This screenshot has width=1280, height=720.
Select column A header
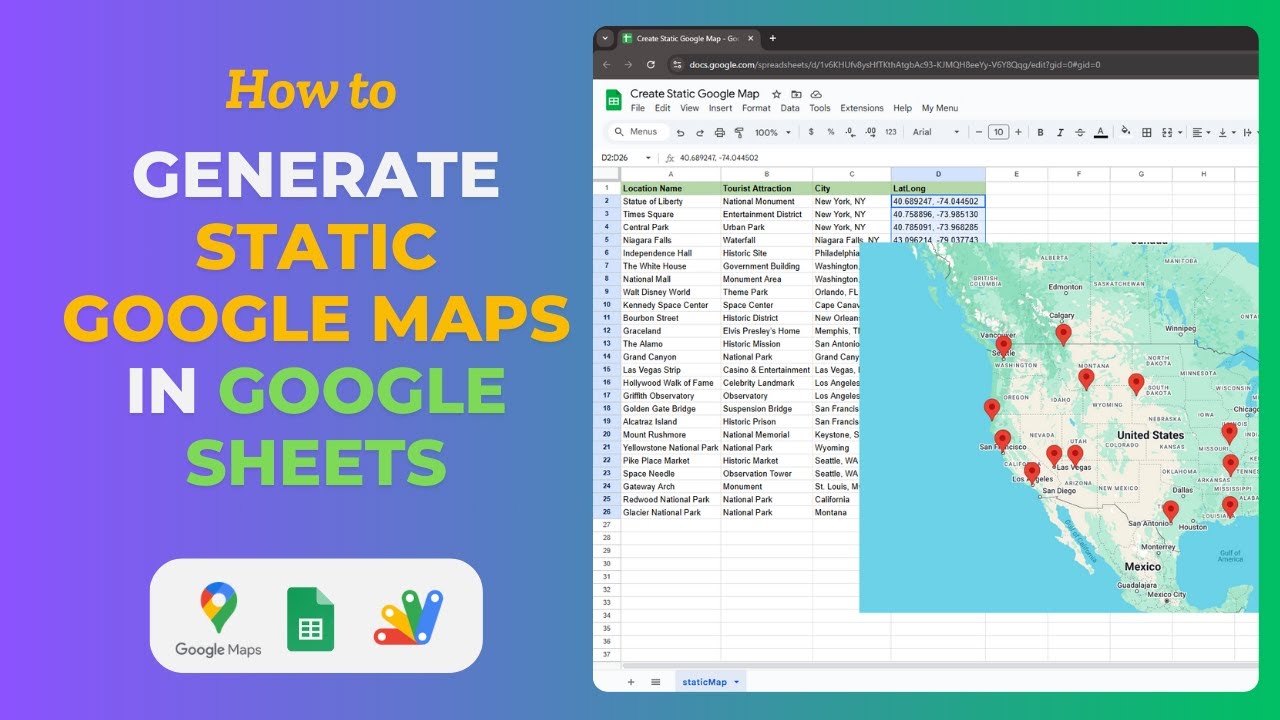point(670,174)
